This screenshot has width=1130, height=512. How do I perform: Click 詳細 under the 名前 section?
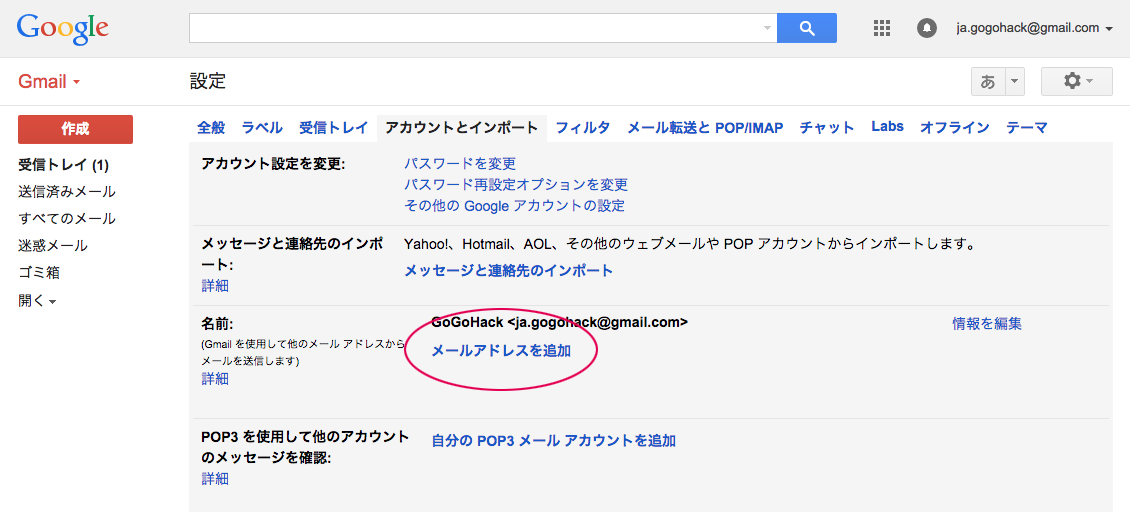[x=215, y=379]
